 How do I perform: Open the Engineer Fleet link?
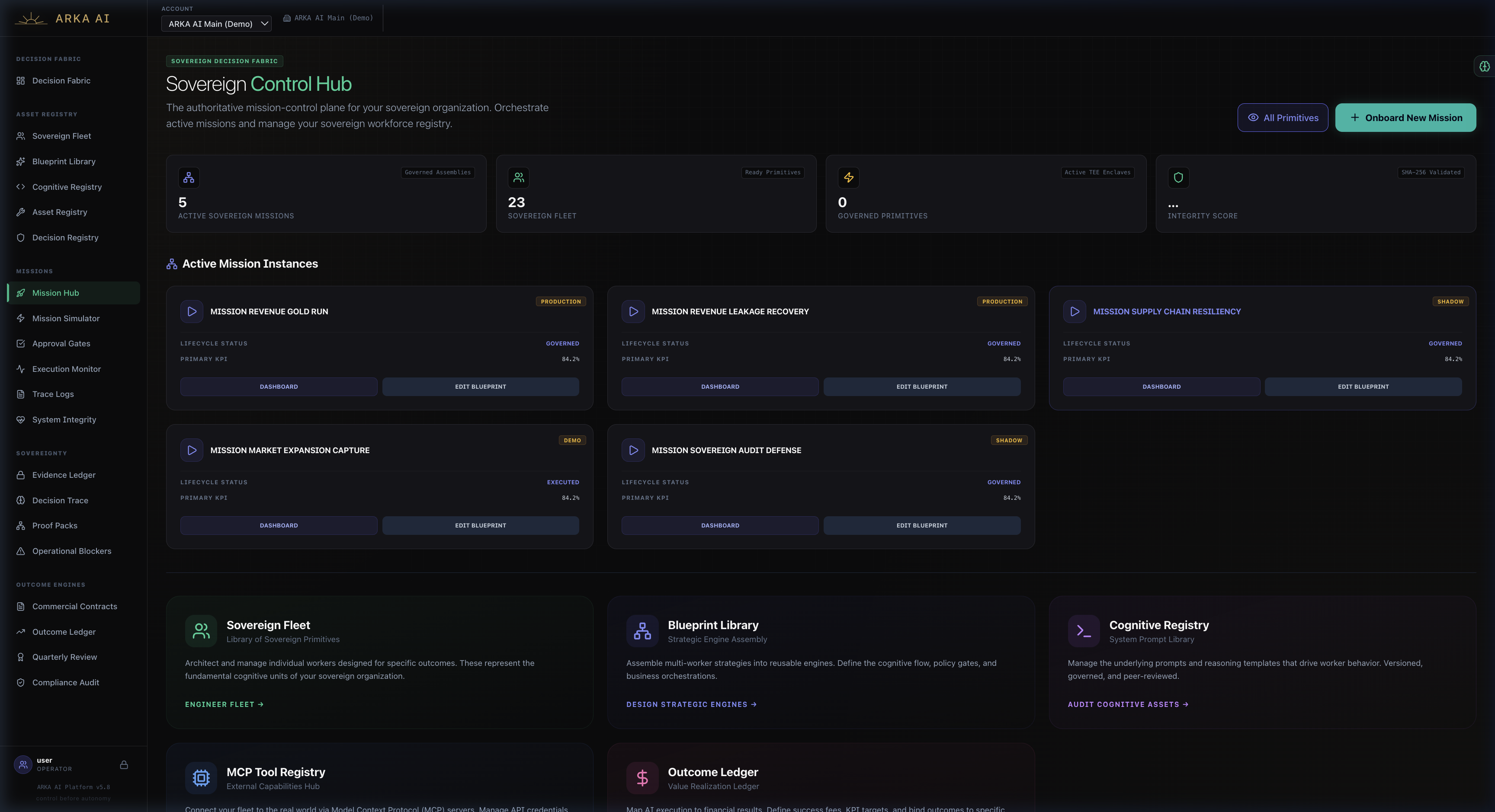tap(224, 704)
